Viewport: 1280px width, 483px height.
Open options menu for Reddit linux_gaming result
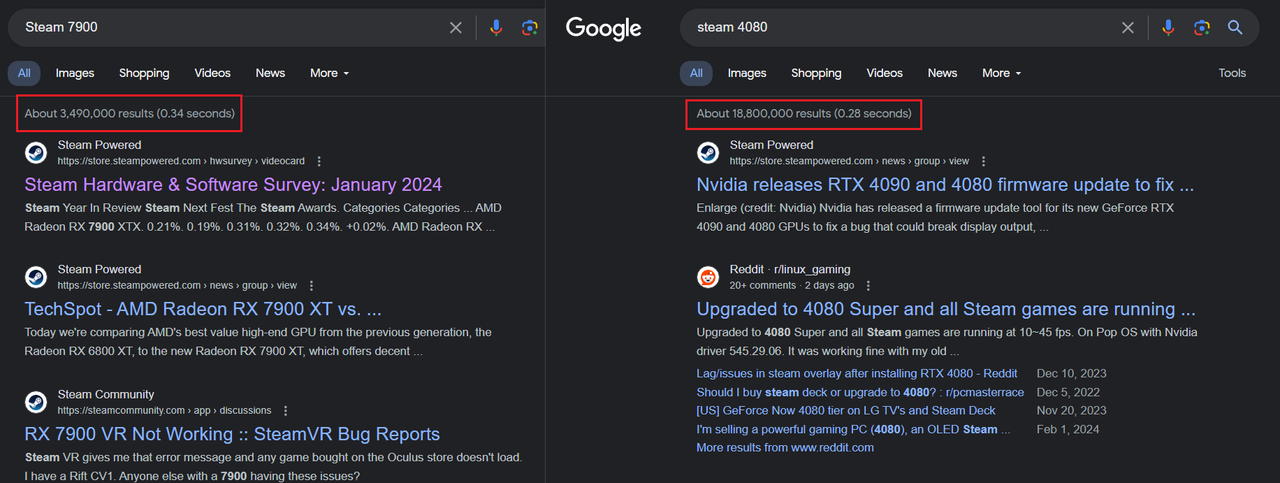pos(868,285)
